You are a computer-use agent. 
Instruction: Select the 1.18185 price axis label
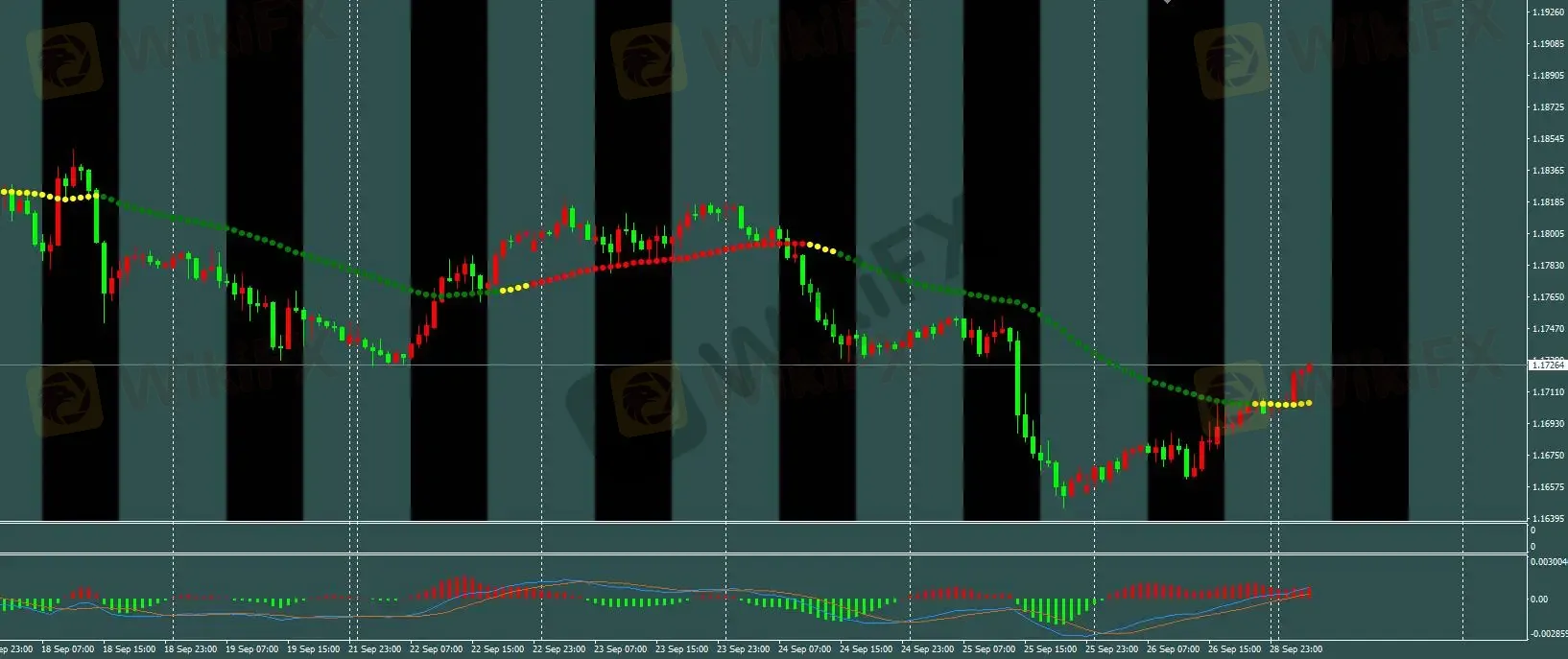1547,202
